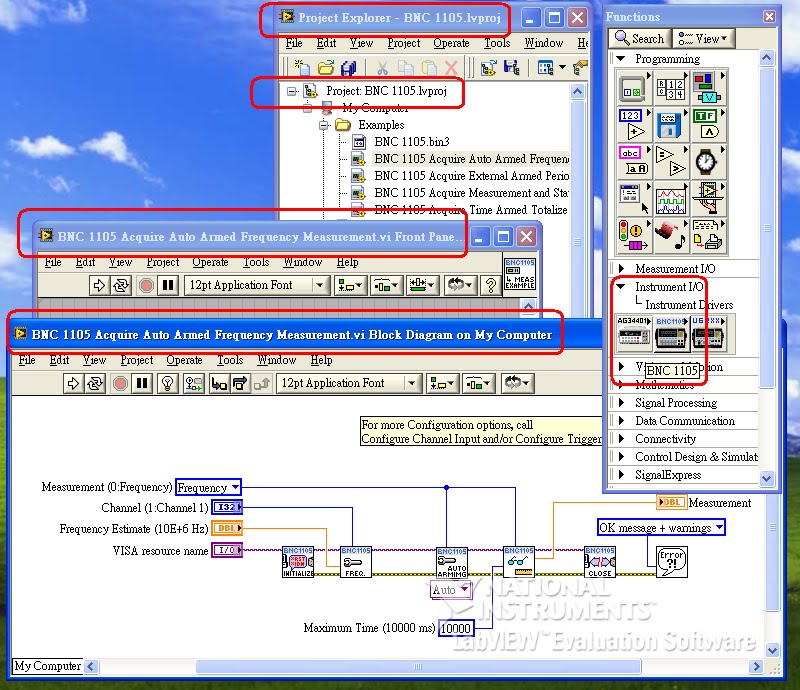The image size is (800, 690).
Task: Click the Maximum Time 10000 constant
Action: pyautogui.click(x=456, y=628)
